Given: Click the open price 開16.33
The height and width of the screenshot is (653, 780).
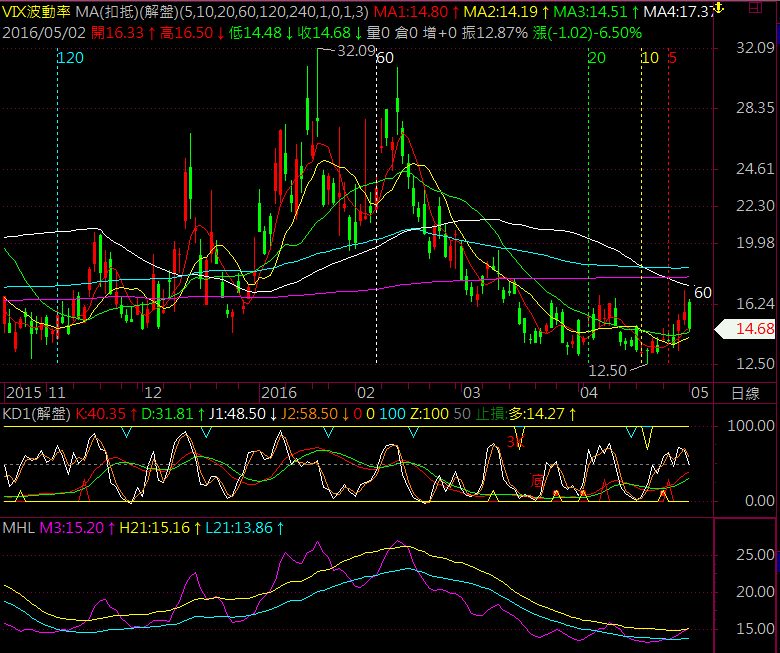Looking at the screenshot, I should 117,33.
